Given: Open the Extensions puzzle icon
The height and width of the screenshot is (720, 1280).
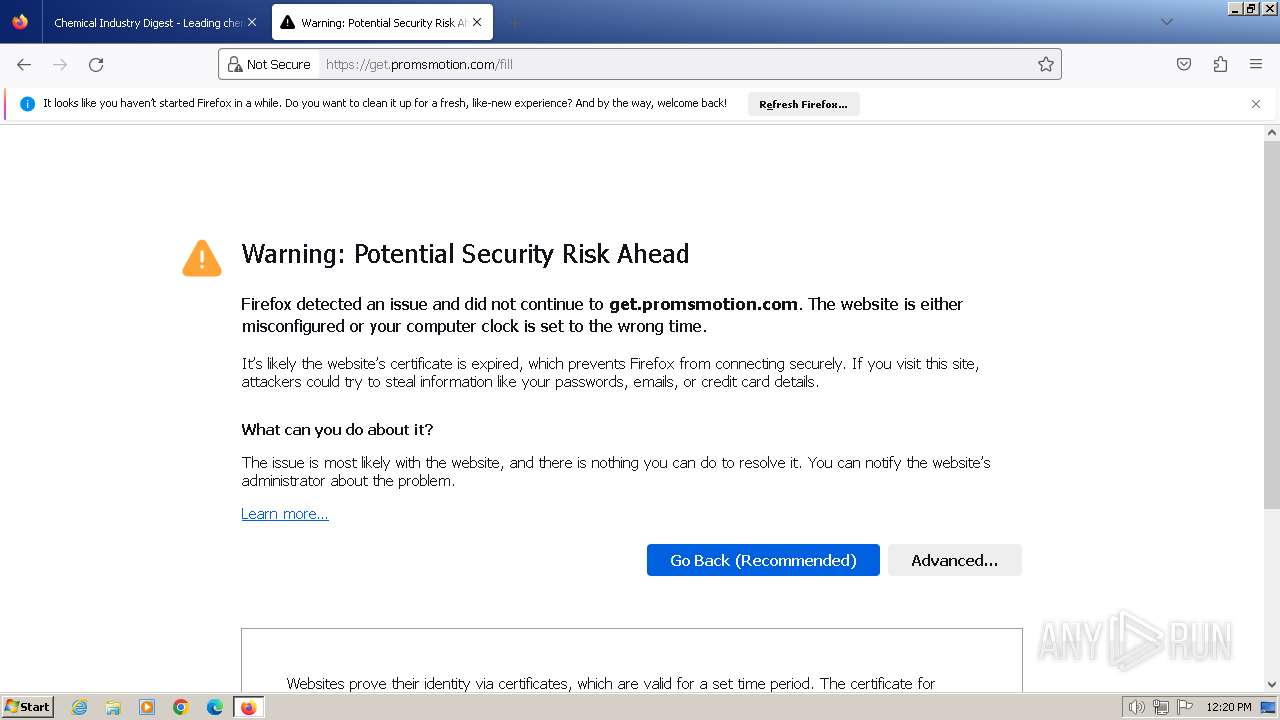Looking at the screenshot, I should coord(1220,65).
